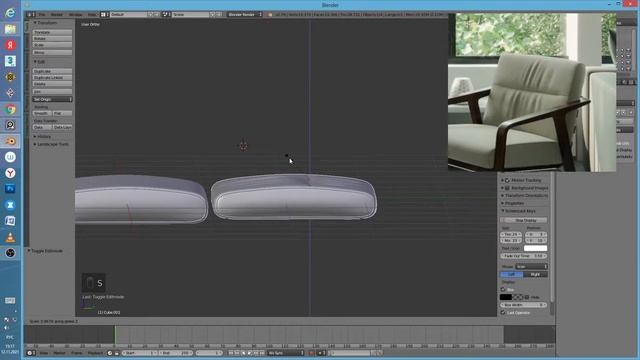Adjust the Fade Out Time slider

pyautogui.click(x=524, y=256)
